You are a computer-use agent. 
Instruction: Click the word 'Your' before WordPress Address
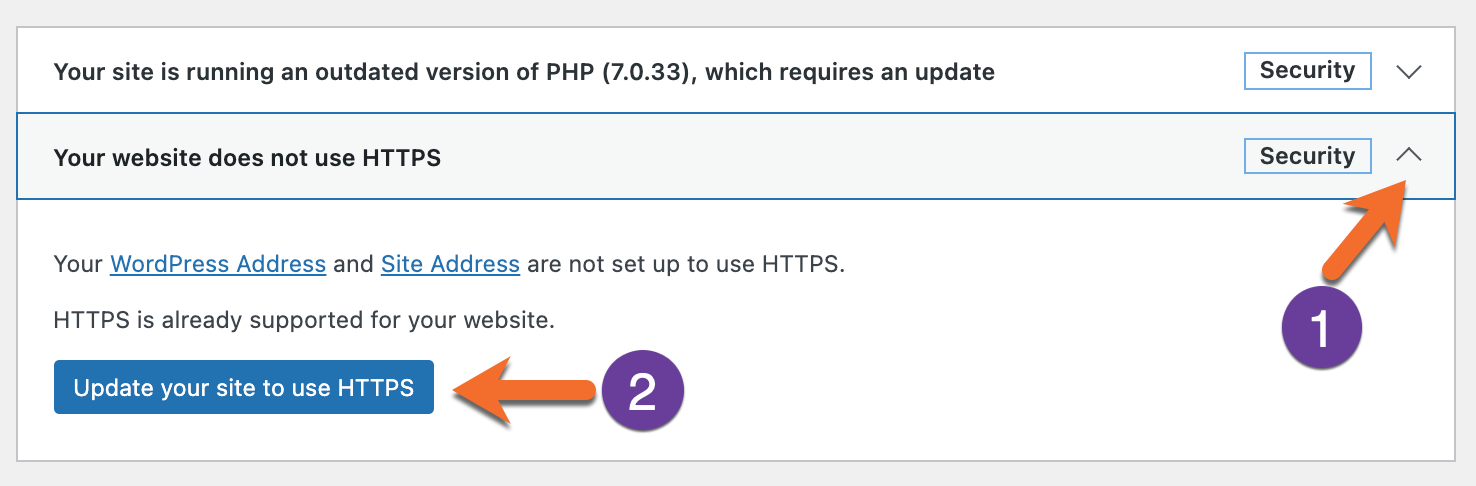coord(78,265)
